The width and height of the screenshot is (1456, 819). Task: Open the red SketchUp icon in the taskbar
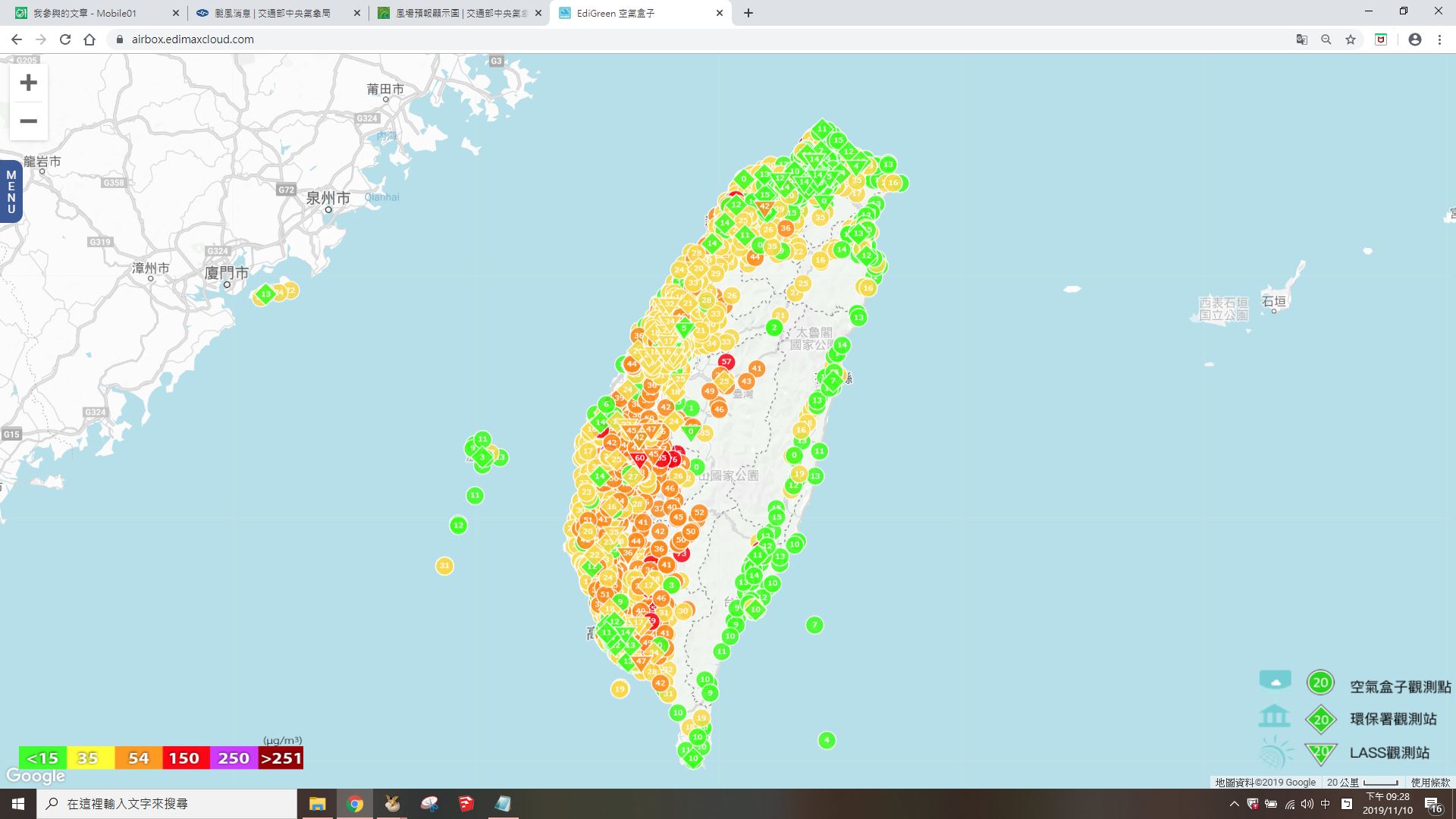466,804
